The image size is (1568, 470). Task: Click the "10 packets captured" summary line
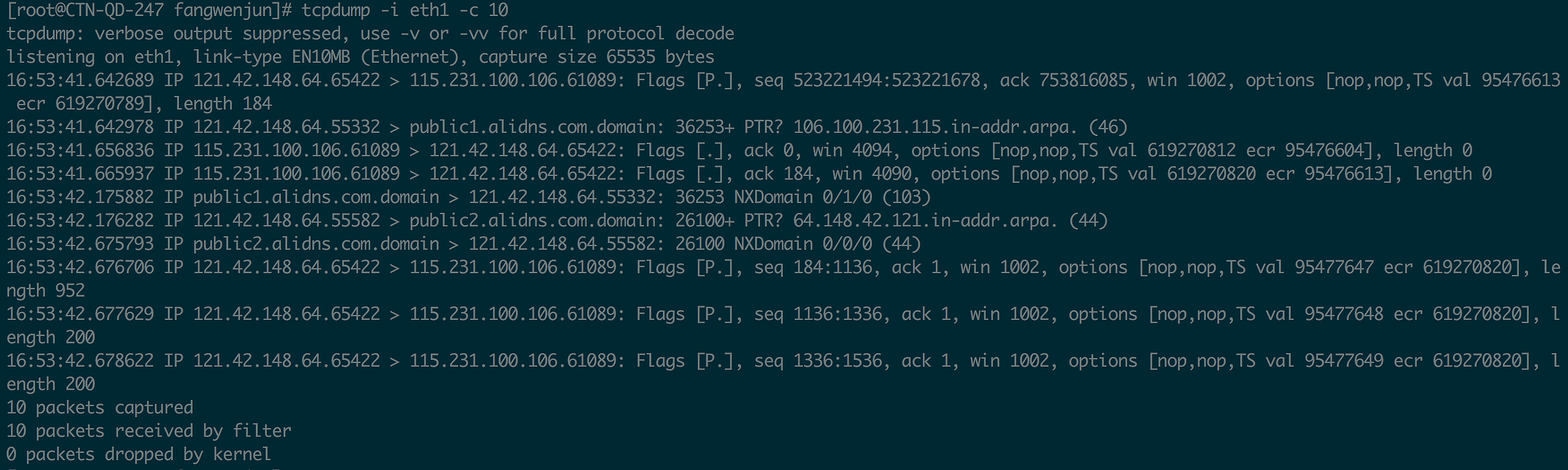[x=100, y=407]
